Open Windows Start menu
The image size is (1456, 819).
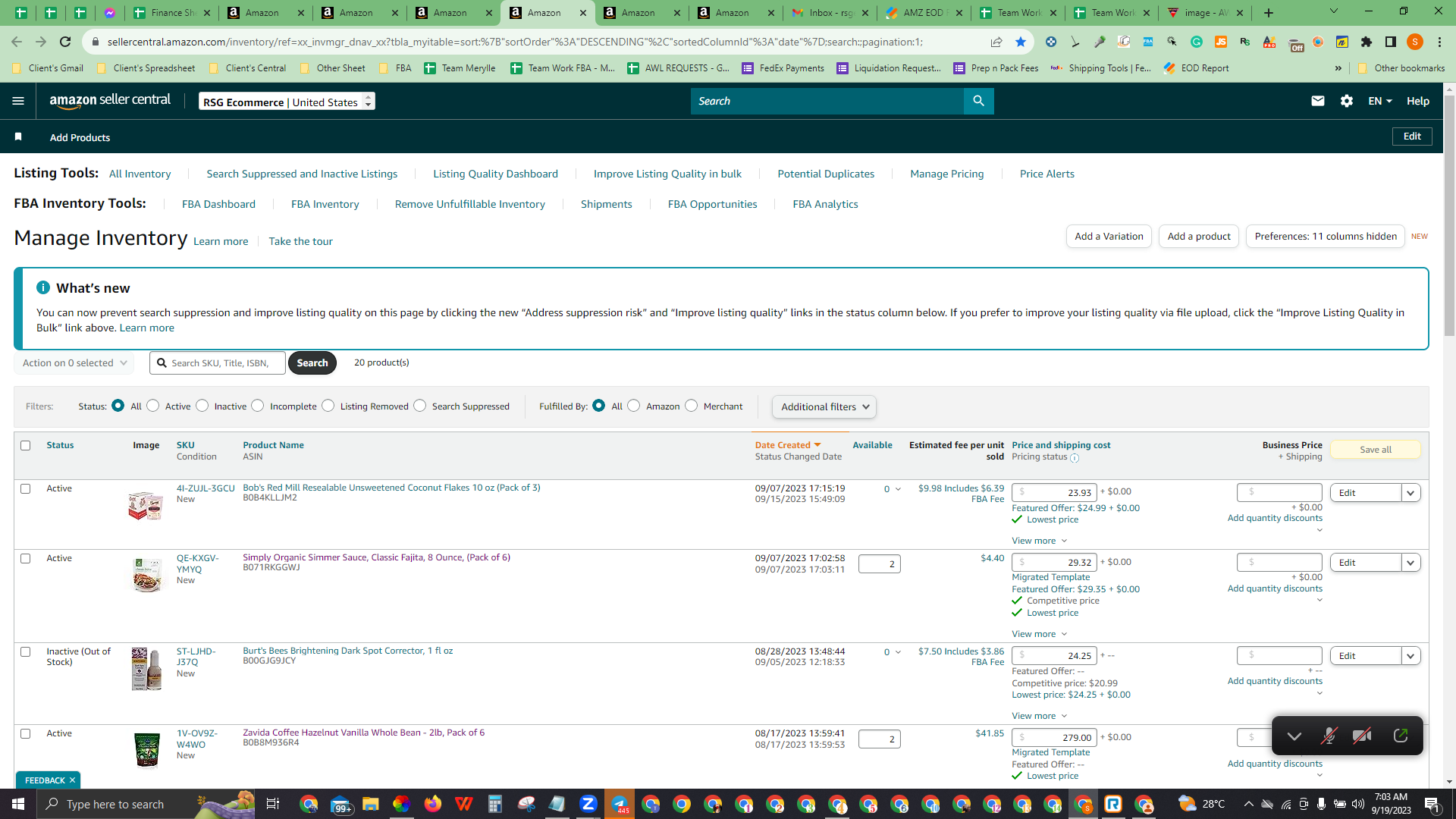pyautogui.click(x=18, y=804)
